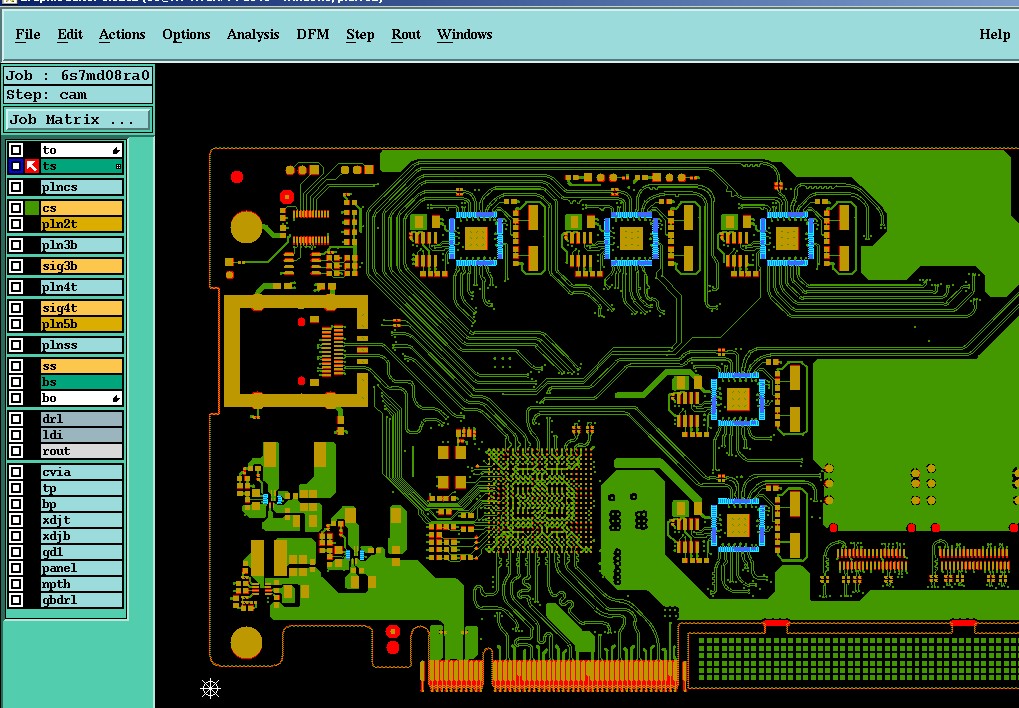Click the origin datum symbol below the board

click(x=210, y=688)
